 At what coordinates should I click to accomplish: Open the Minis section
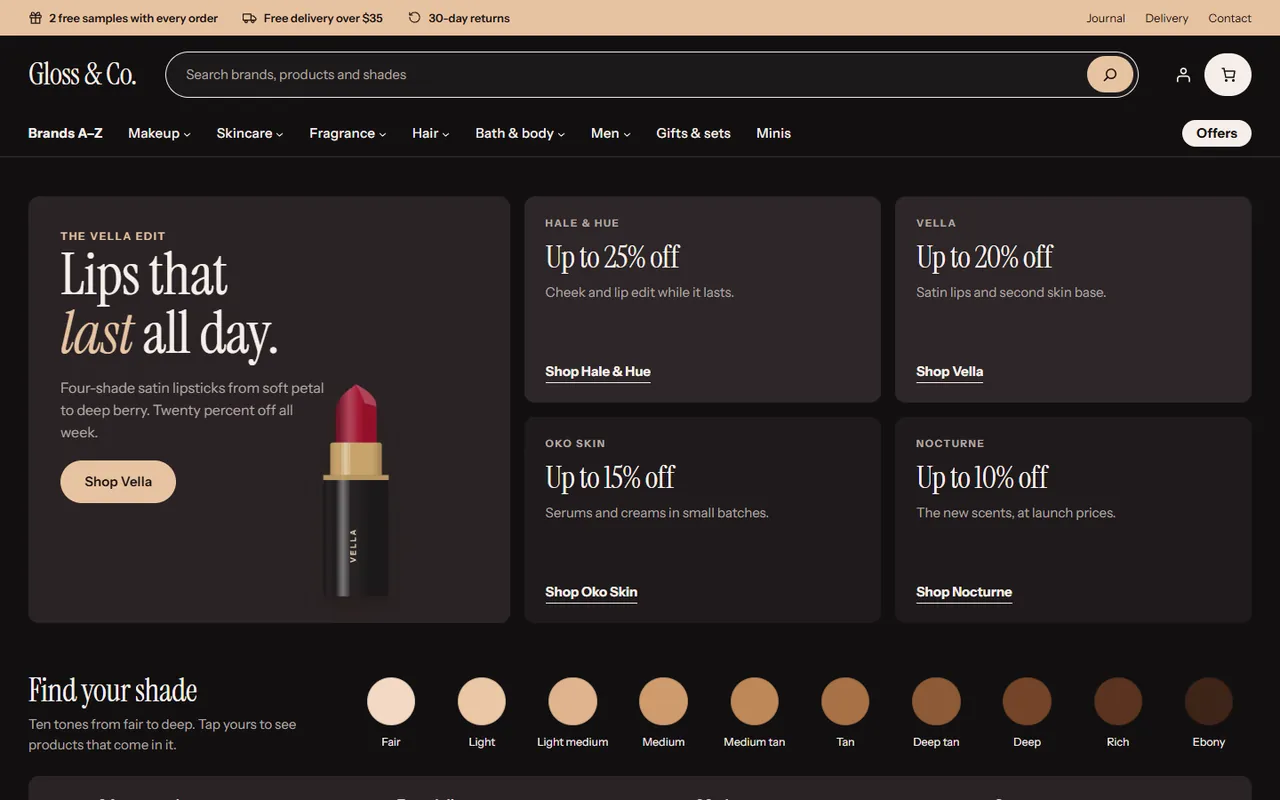tap(773, 133)
